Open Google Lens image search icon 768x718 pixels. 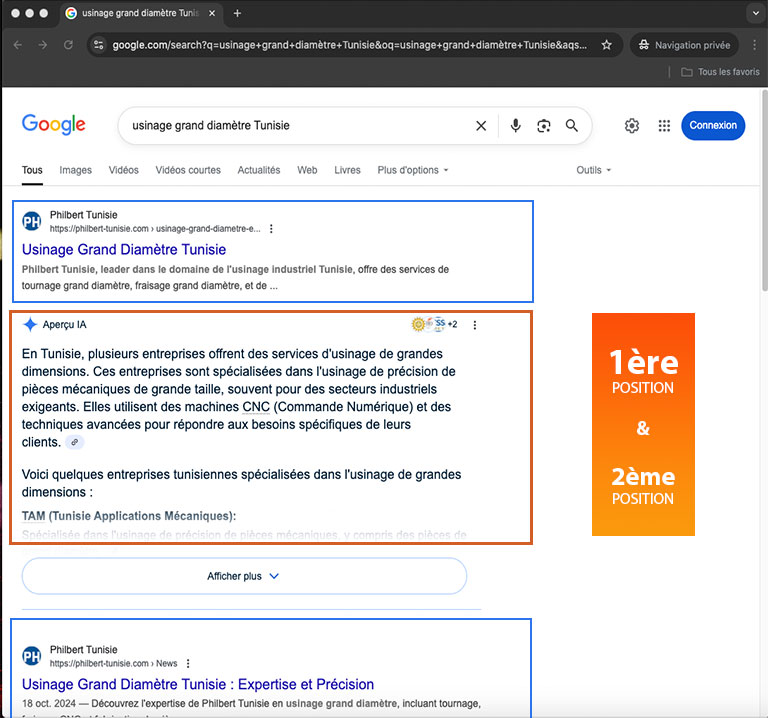tap(544, 126)
